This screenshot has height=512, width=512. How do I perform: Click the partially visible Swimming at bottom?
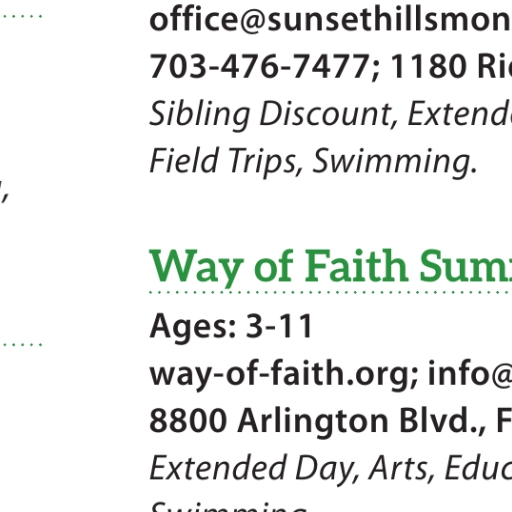pyautogui.click(x=229, y=507)
